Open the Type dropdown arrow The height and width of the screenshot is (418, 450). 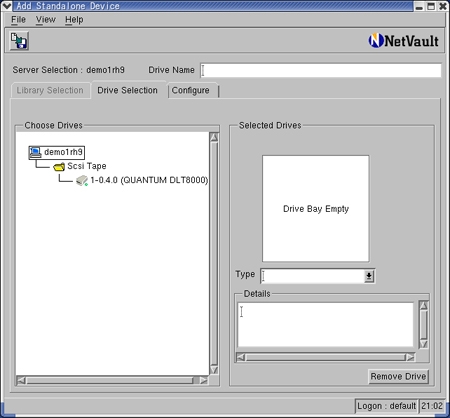coord(369,276)
